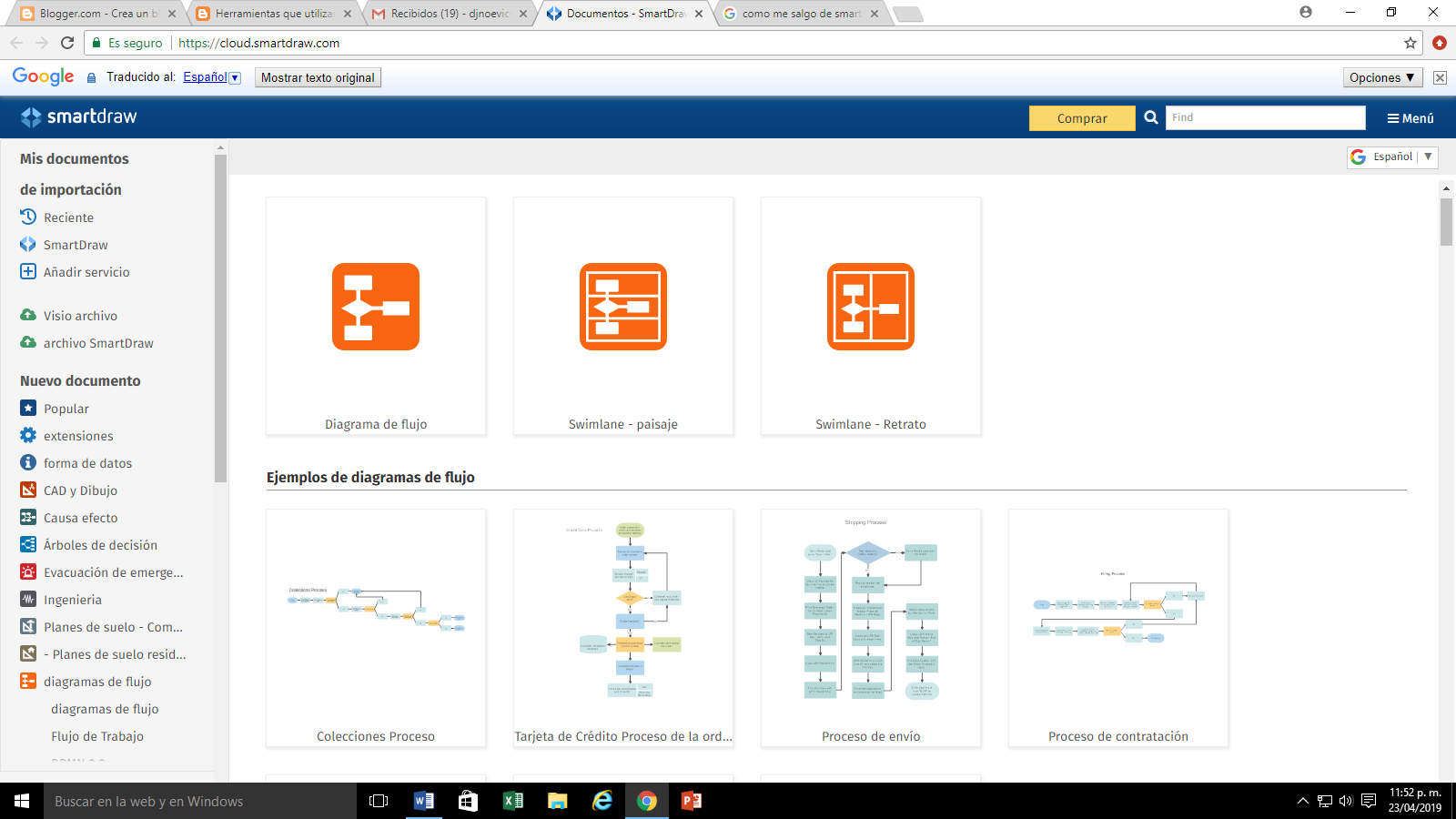This screenshot has width=1456, height=819.
Task: Open the Reciente clock icon
Action: [x=28, y=217]
